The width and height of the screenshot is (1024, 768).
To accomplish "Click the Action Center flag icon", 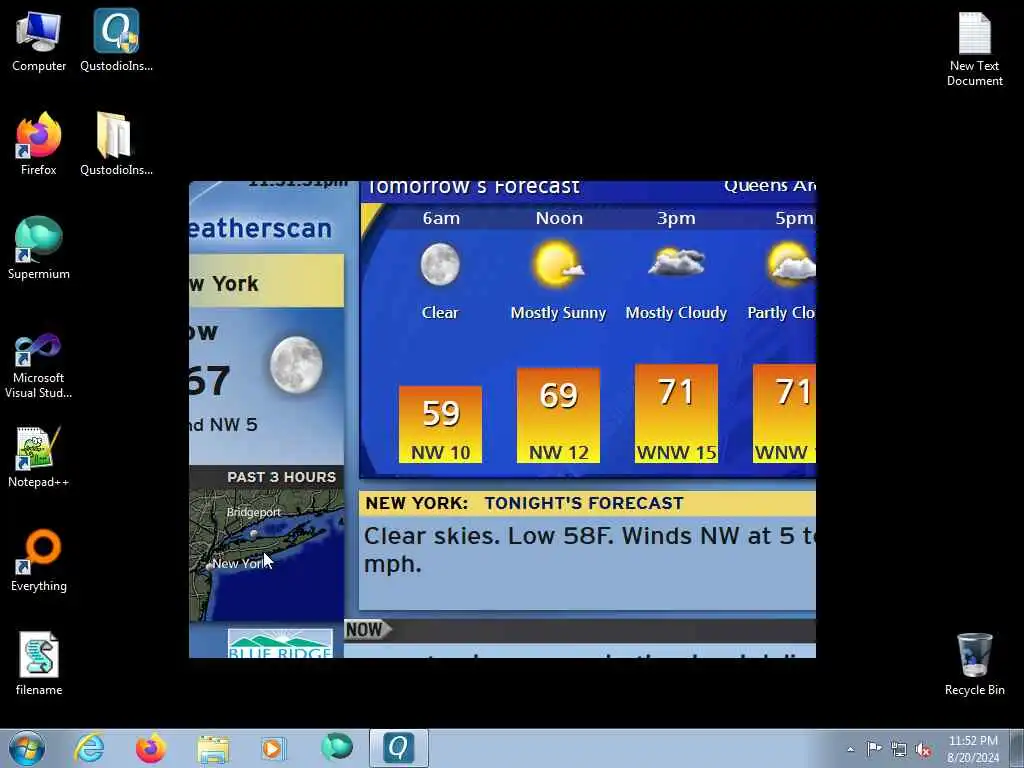I will pyautogui.click(x=874, y=748).
